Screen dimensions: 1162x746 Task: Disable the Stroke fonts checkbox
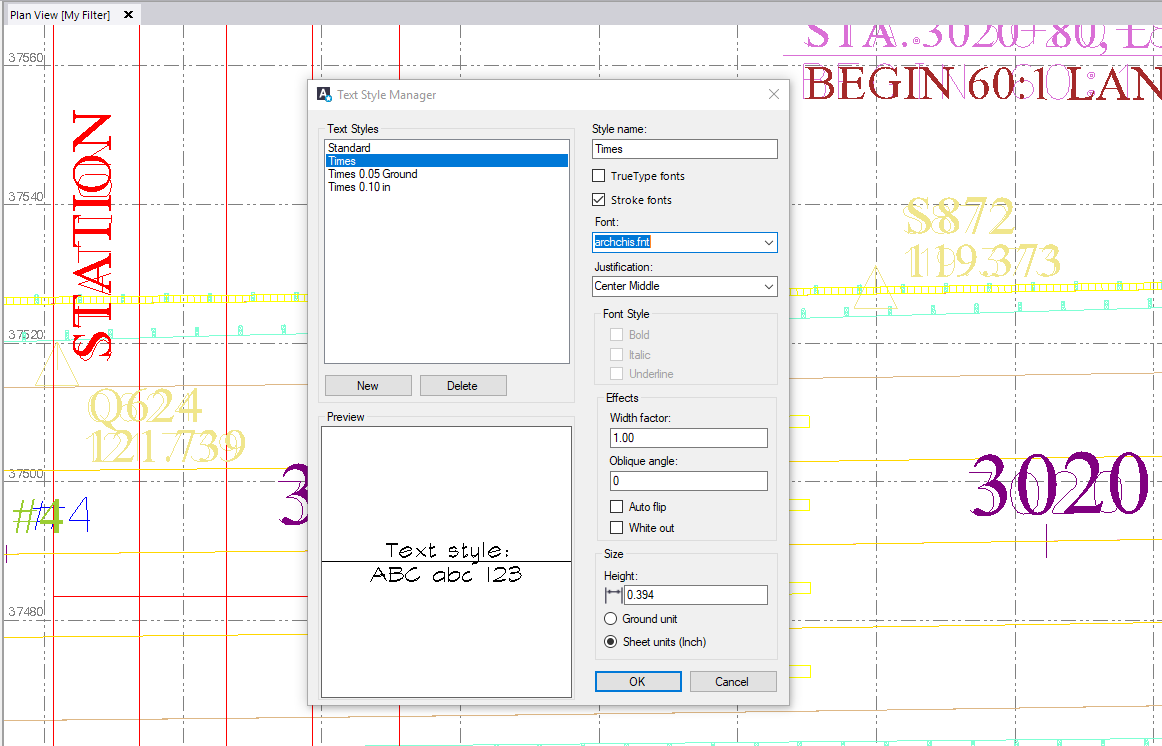pos(598,199)
